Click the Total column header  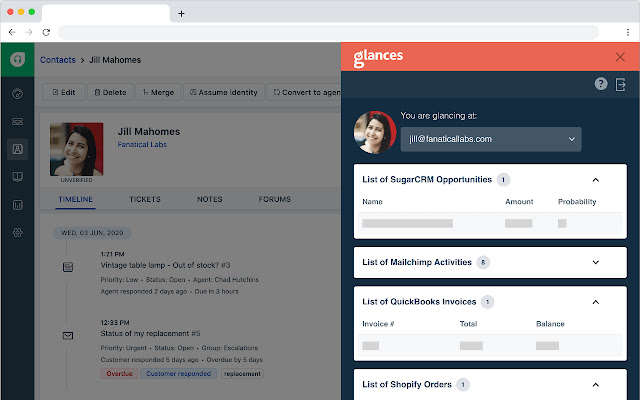(468, 324)
